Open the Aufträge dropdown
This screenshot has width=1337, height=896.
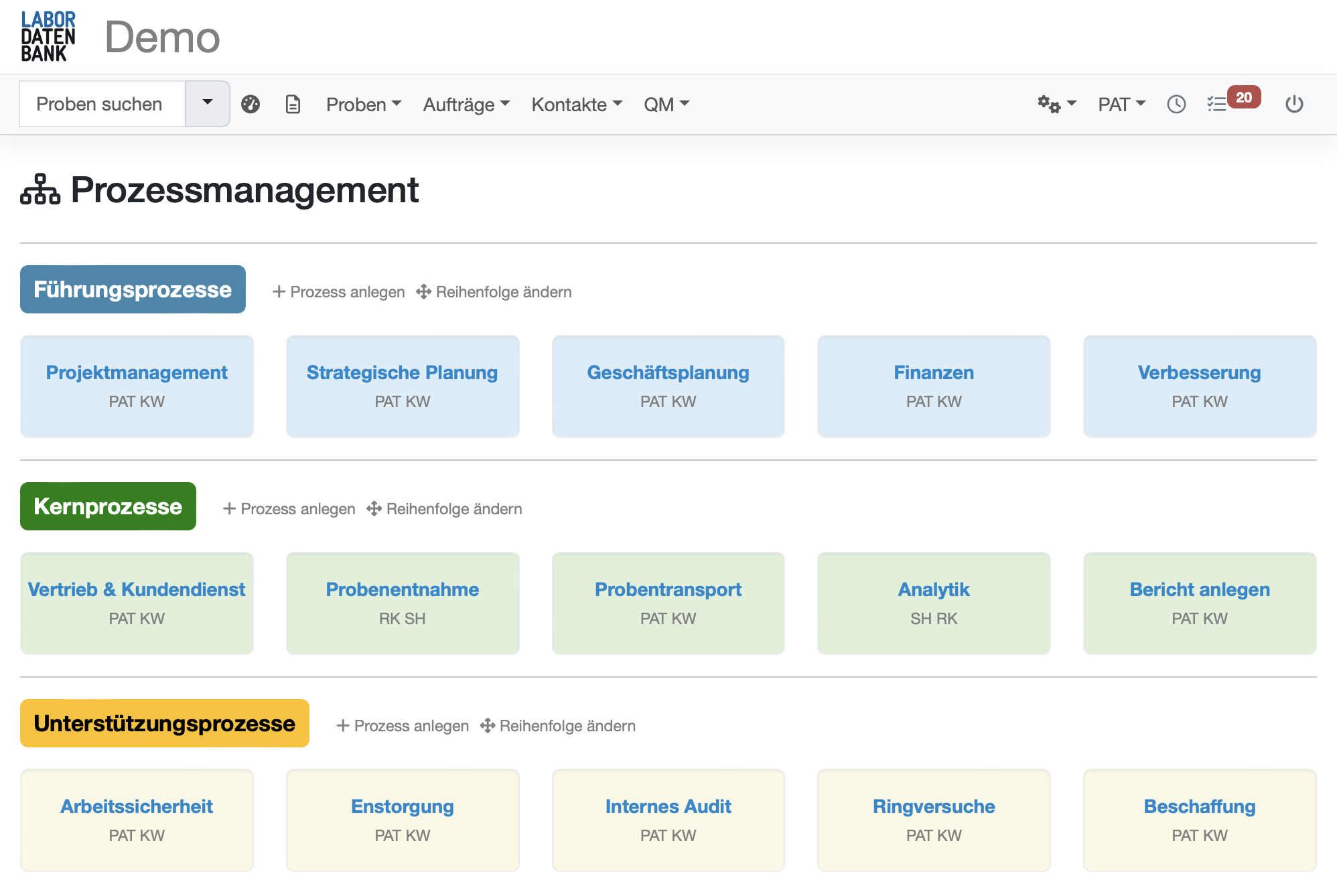coord(465,104)
